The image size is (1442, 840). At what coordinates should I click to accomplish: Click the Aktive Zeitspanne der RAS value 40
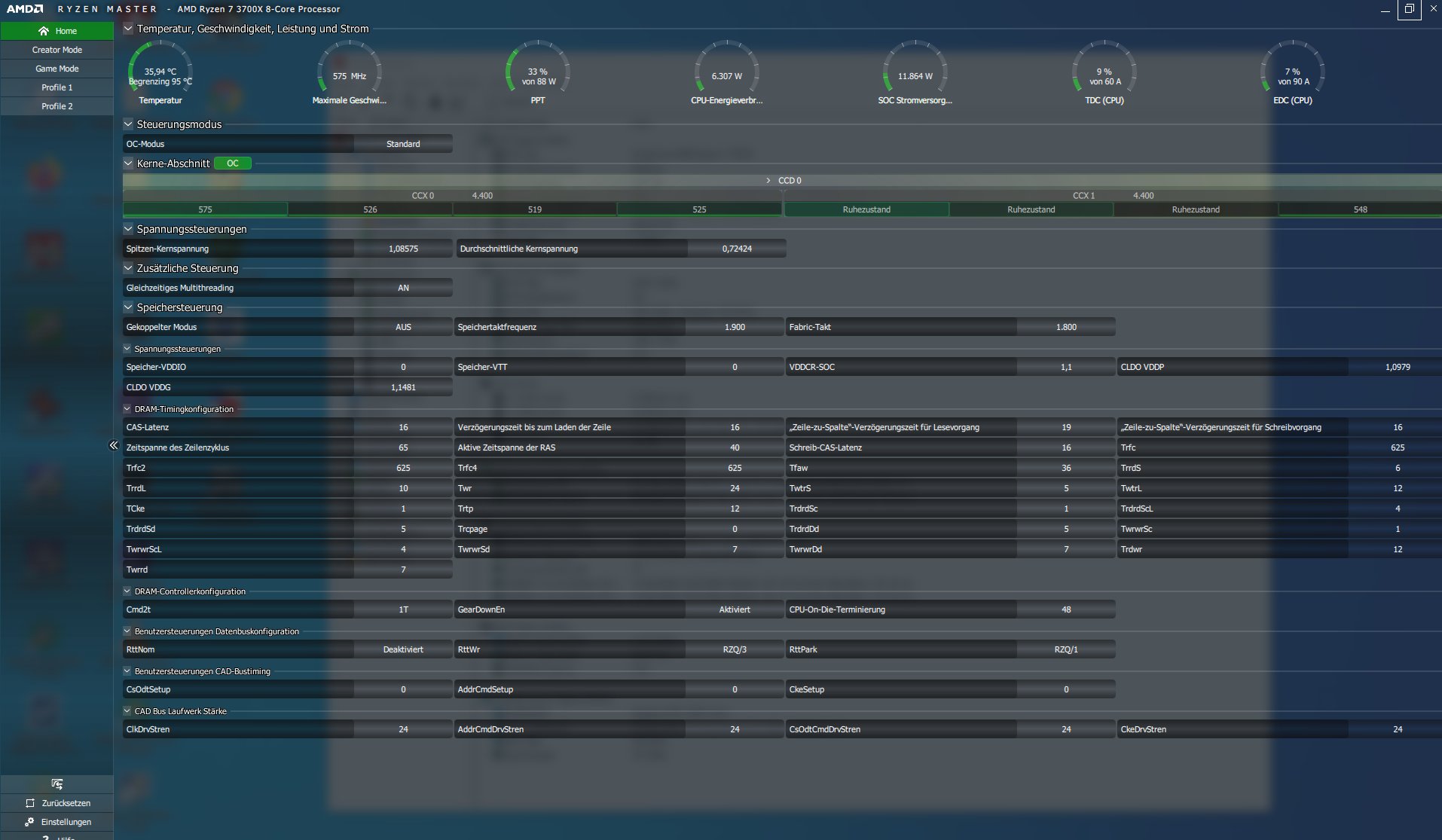click(735, 447)
